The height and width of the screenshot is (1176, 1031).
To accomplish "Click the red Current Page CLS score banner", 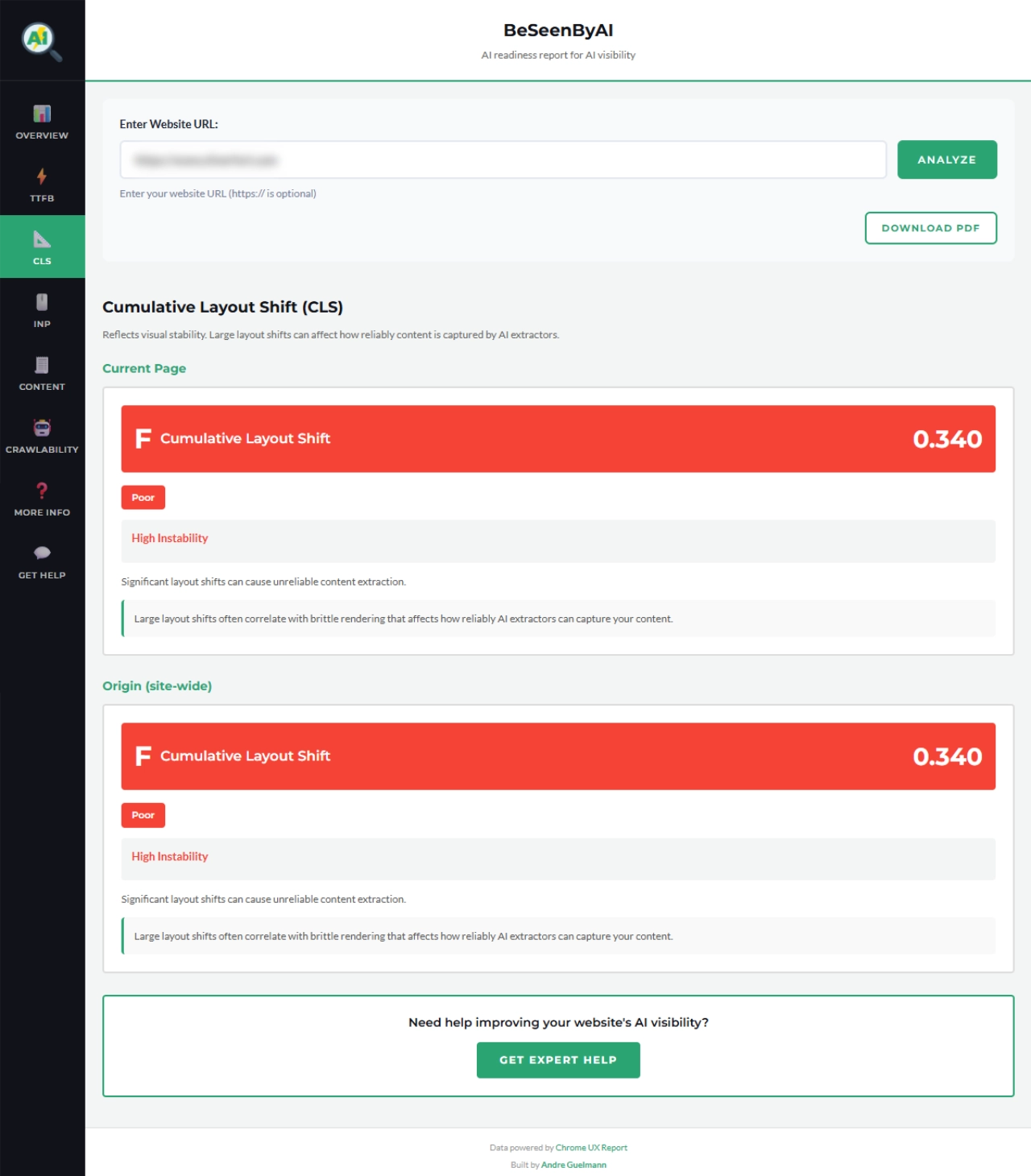I will point(558,438).
